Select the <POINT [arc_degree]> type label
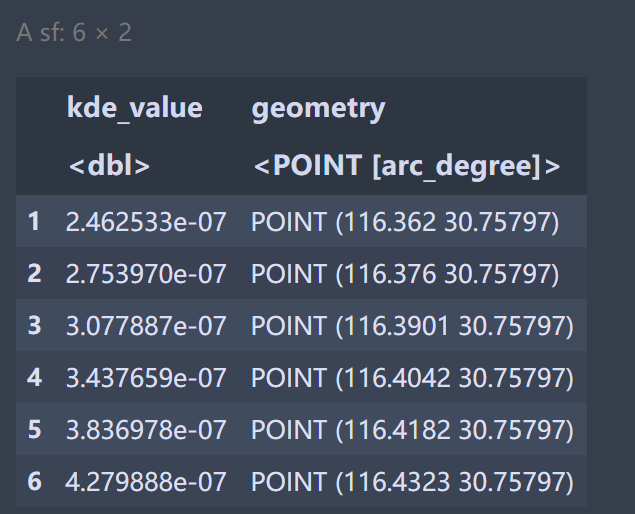635x514 pixels. pos(406,165)
